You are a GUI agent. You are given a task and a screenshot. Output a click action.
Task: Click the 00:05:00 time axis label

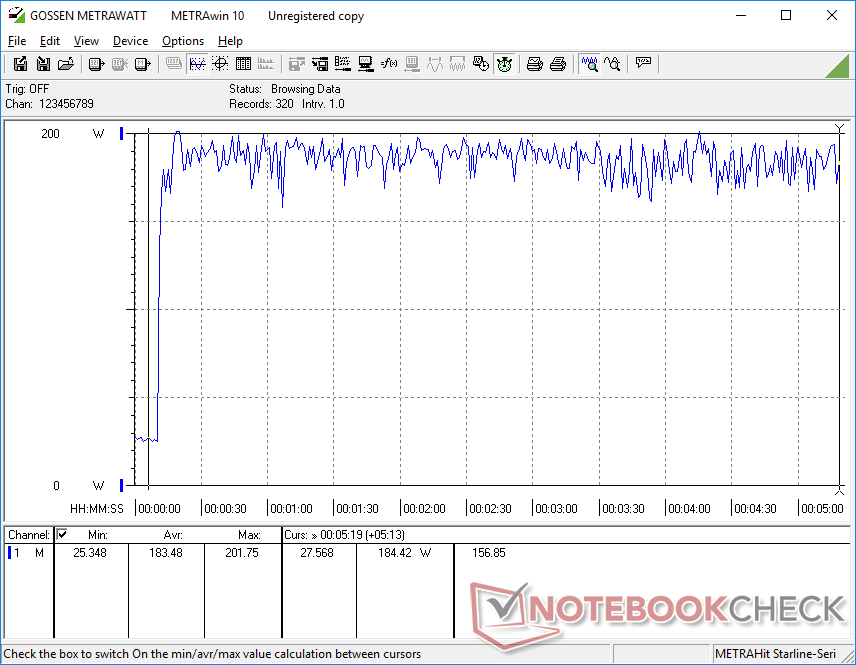click(822, 509)
